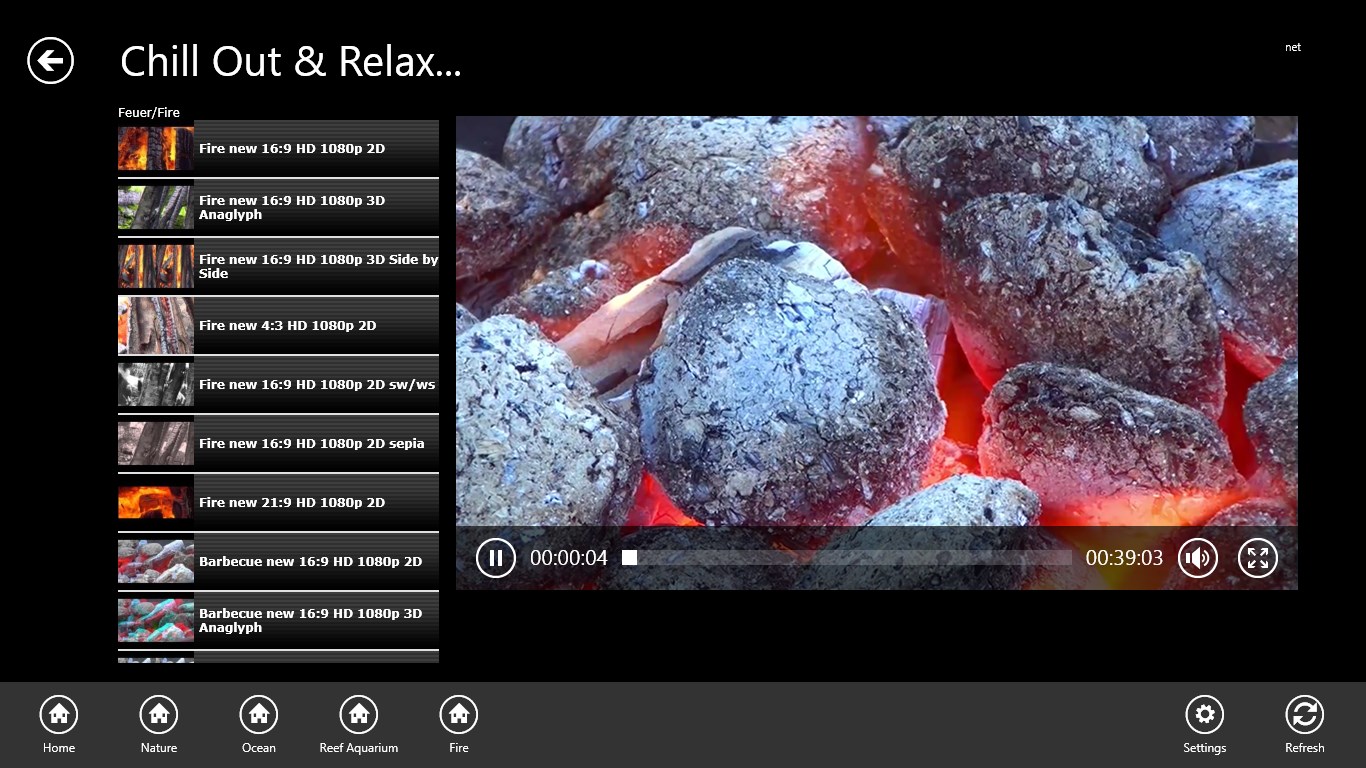Viewport: 1366px width, 768px height.
Task: Click the Fire new 21:9 thumbnail
Action: point(156,502)
